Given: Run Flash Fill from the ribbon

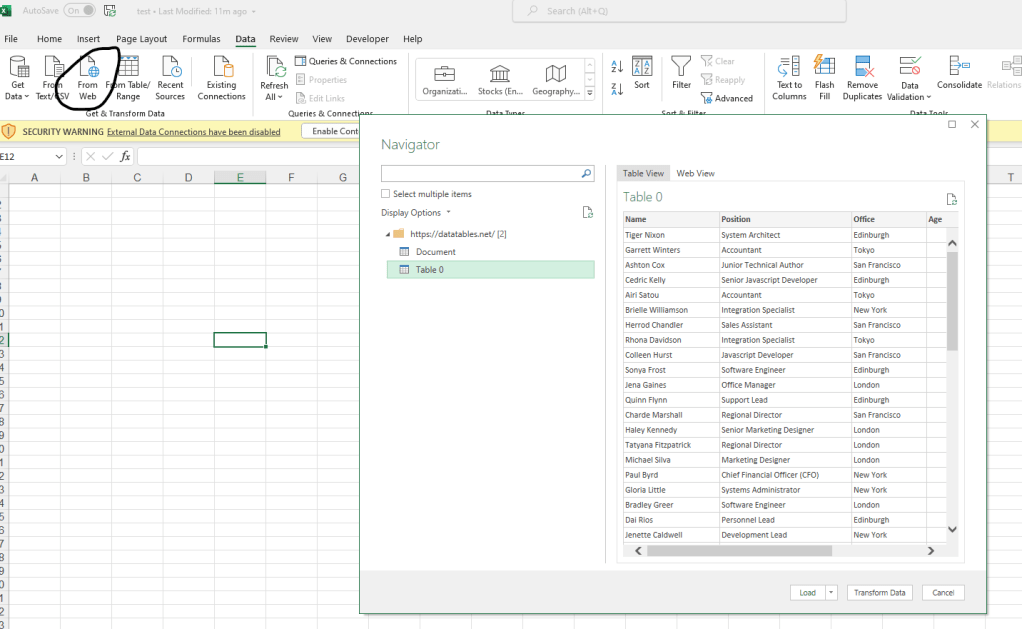Looking at the screenshot, I should (825, 78).
